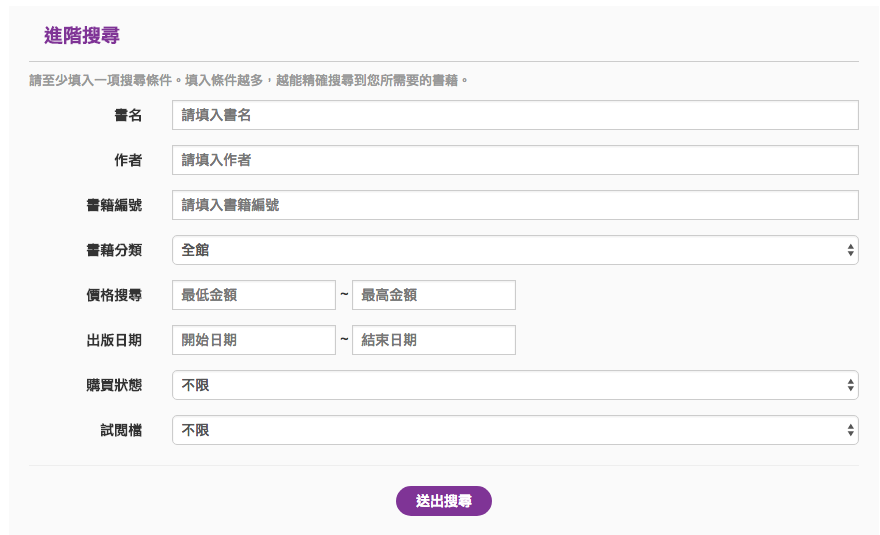Select the 書籍編號 (book number) input field
880x535 pixels.
(x=515, y=205)
